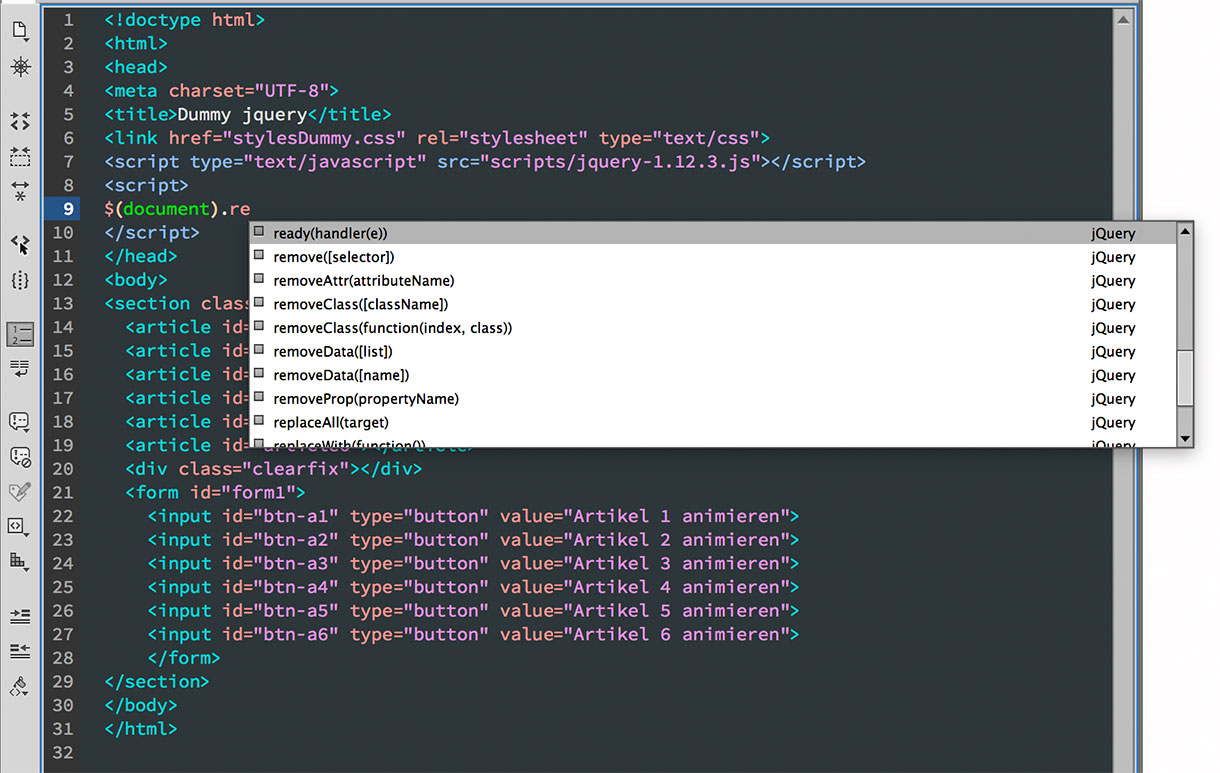Click the Wrap Tag pencil icon
The width and height of the screenshot is (1220, 773).
pos(20,491)
